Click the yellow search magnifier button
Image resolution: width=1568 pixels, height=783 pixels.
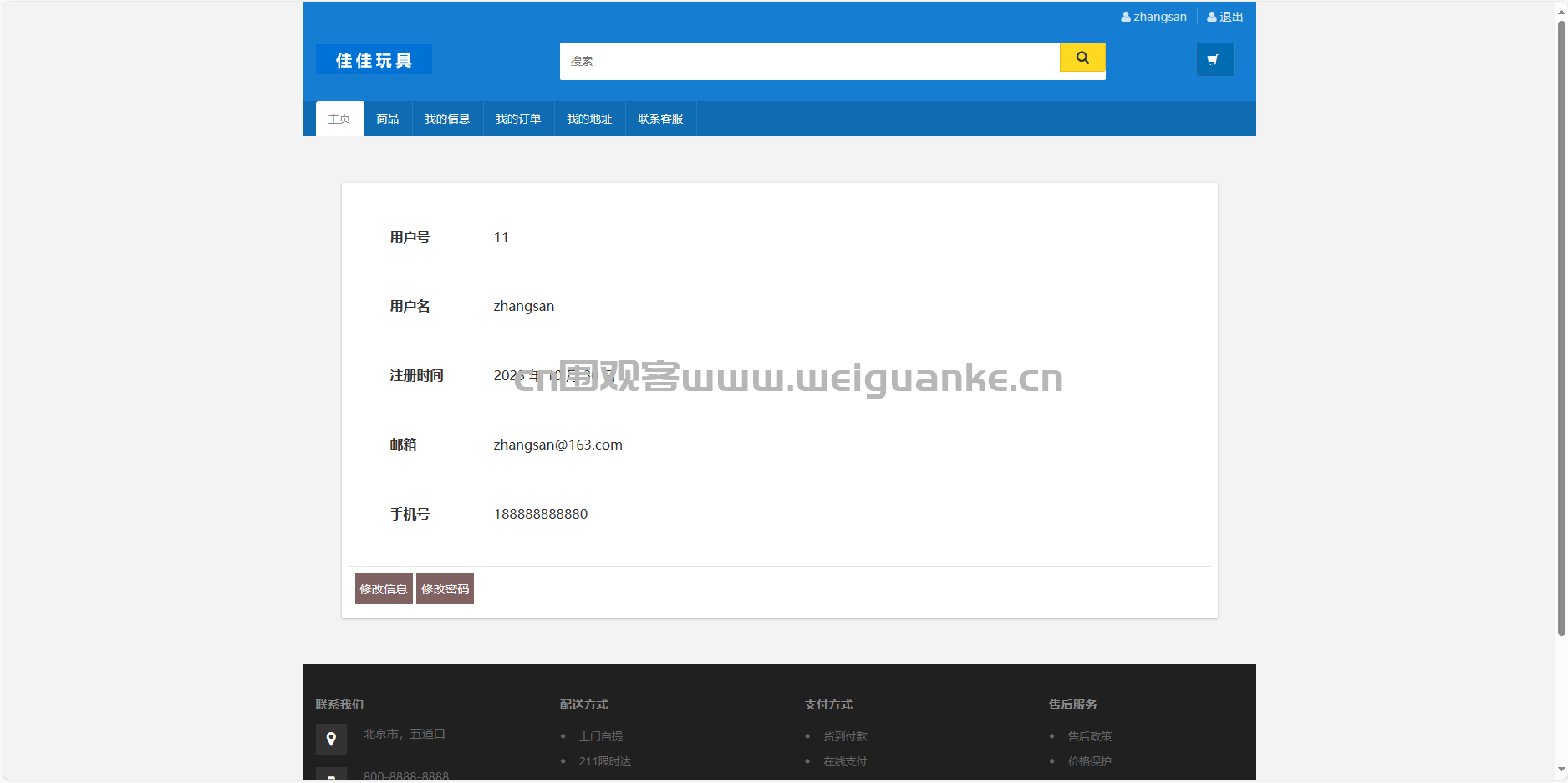point(1082,58)
